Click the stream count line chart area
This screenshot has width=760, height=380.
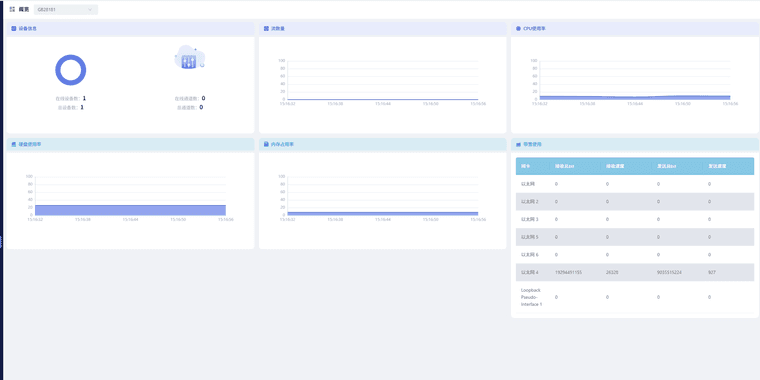[x=383, y=80]
